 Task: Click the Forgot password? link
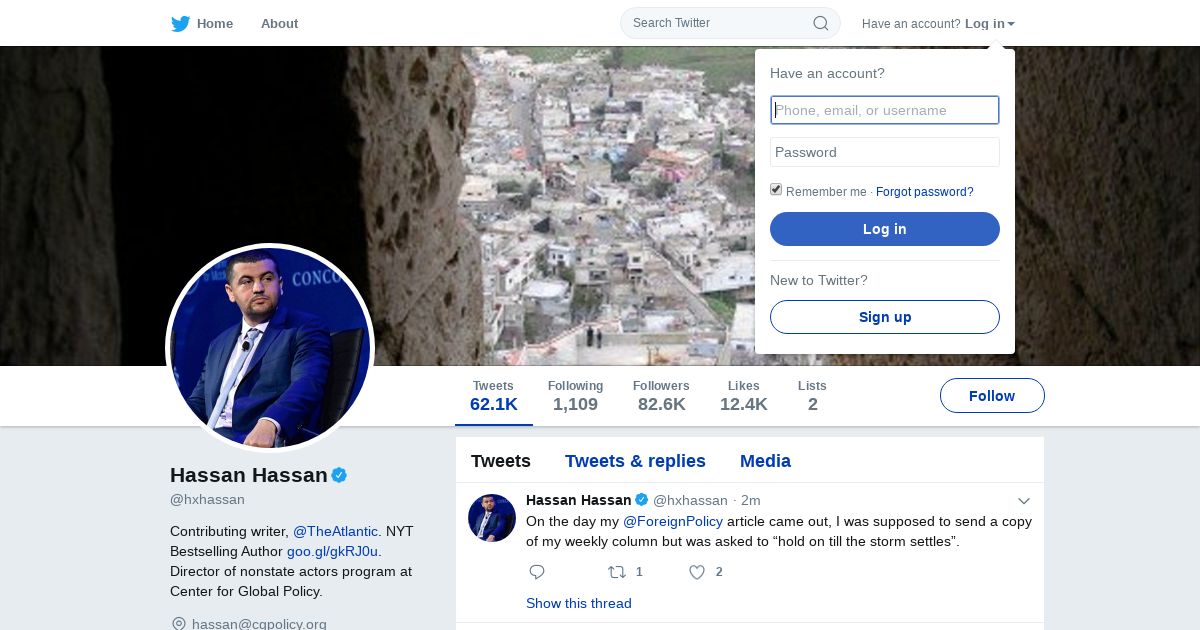(x=924, y=192)
